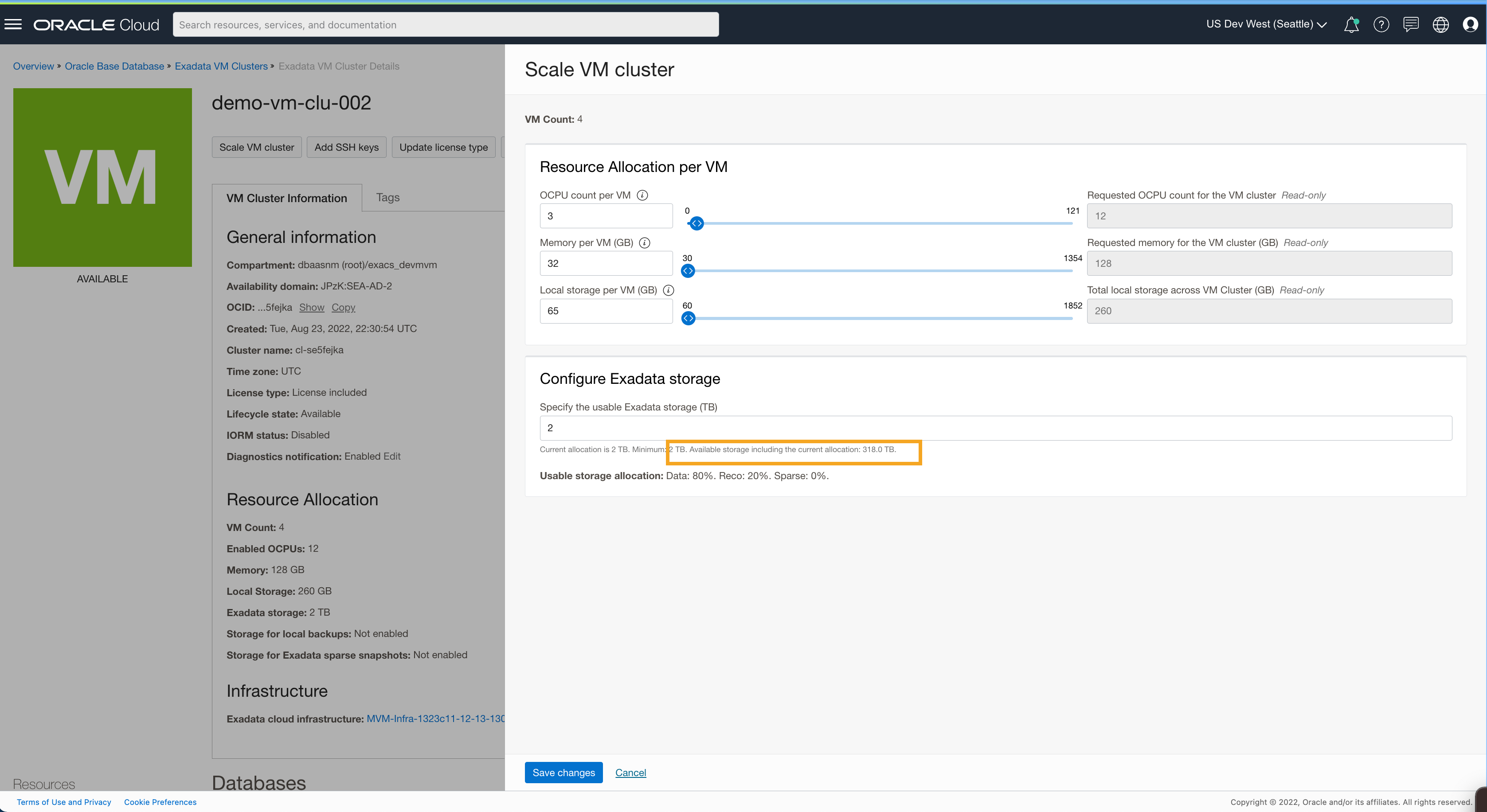Click the Memory per VM info icon
The image size is (1487, 812).
644,243
